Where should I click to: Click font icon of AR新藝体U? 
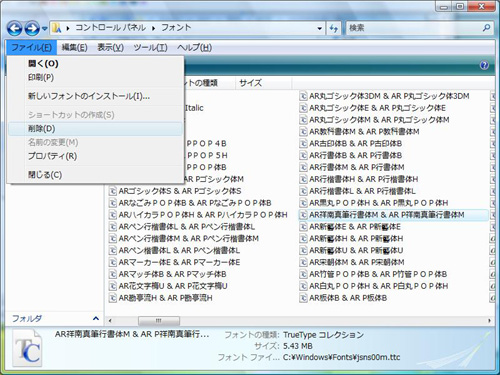pos(303,250)
